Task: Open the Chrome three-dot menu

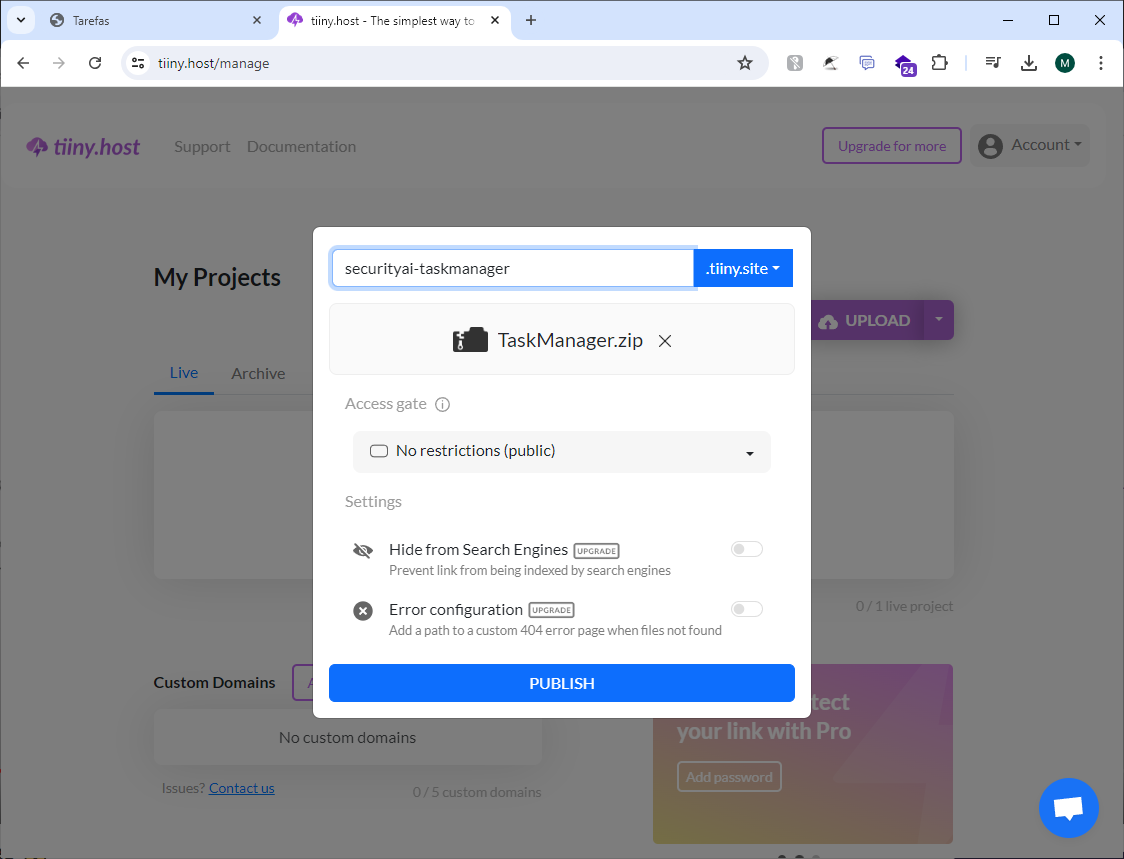Action: point(1100,63)
